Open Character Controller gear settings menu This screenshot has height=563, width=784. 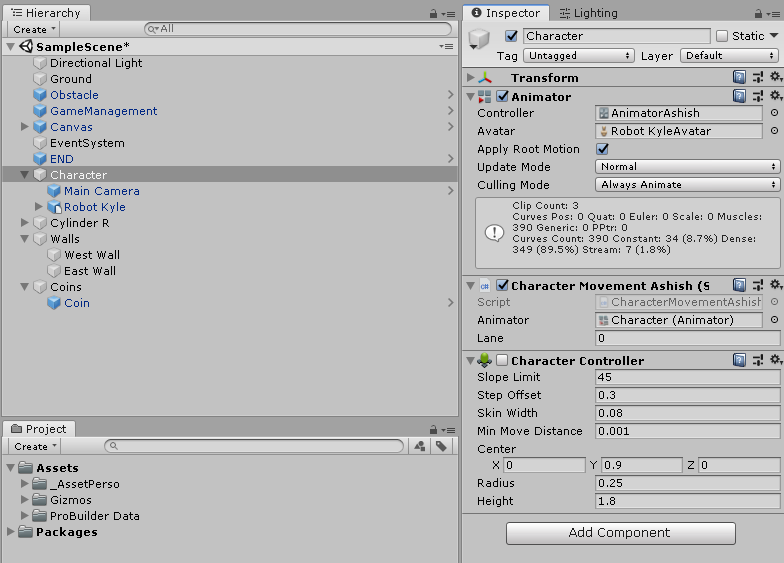(776, 360)
